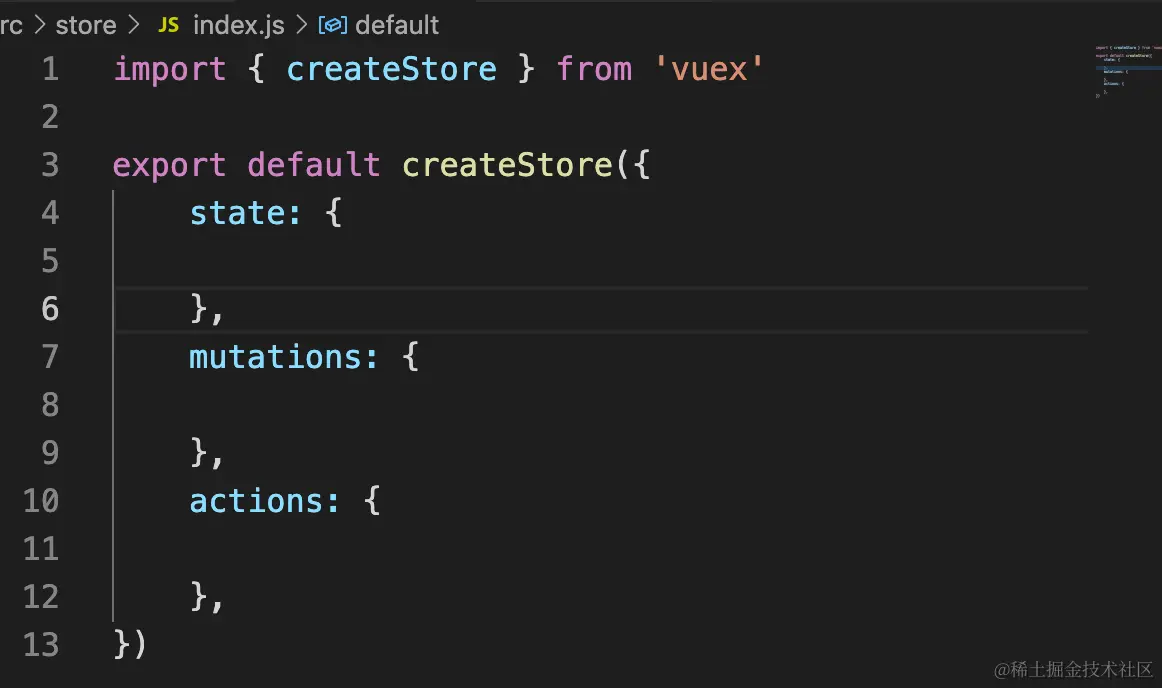Click the JS file icon in breadcrumb
1162x688 pixels.
click(168, 25)
